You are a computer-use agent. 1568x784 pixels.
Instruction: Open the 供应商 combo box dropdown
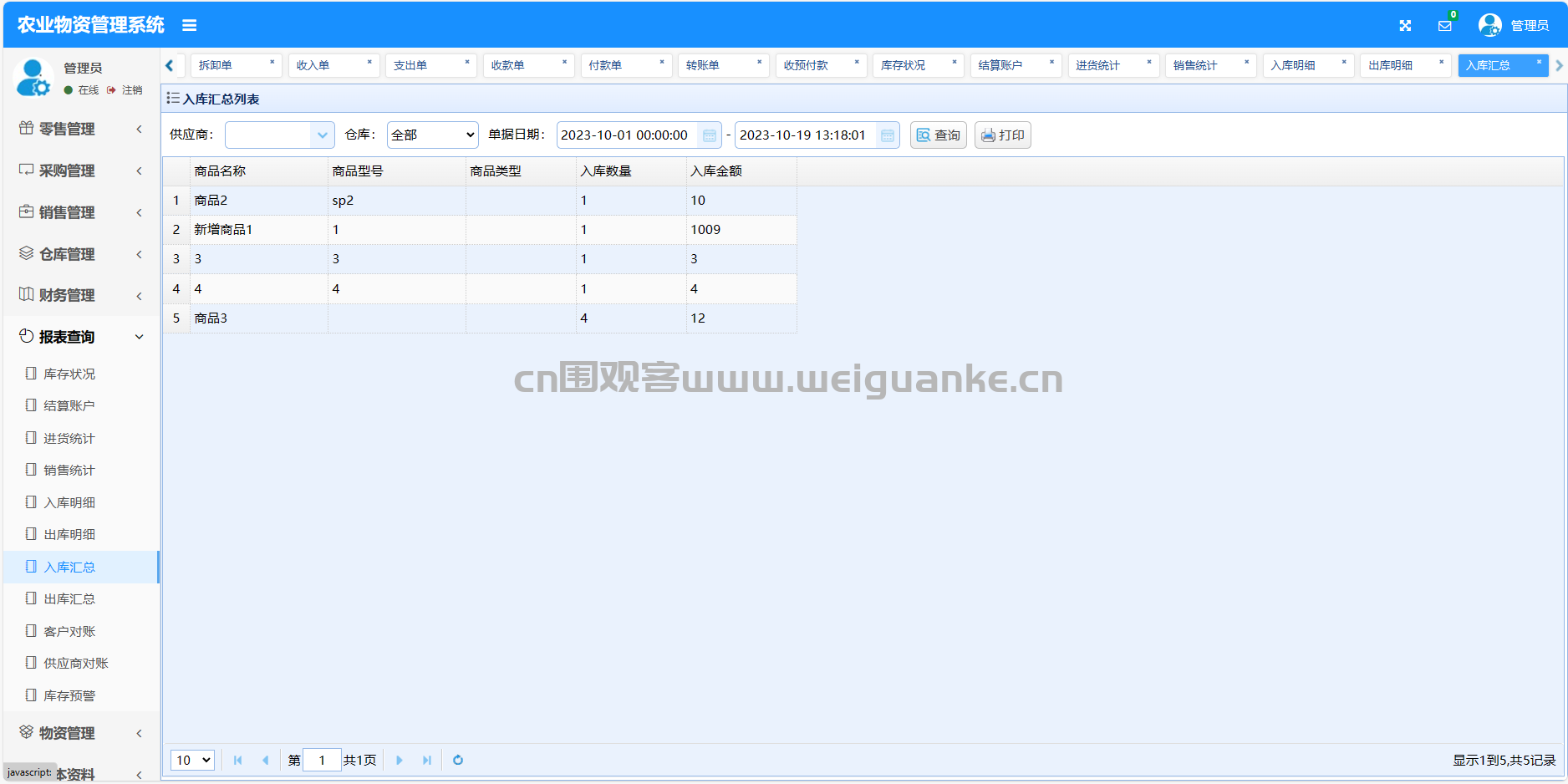322,135
